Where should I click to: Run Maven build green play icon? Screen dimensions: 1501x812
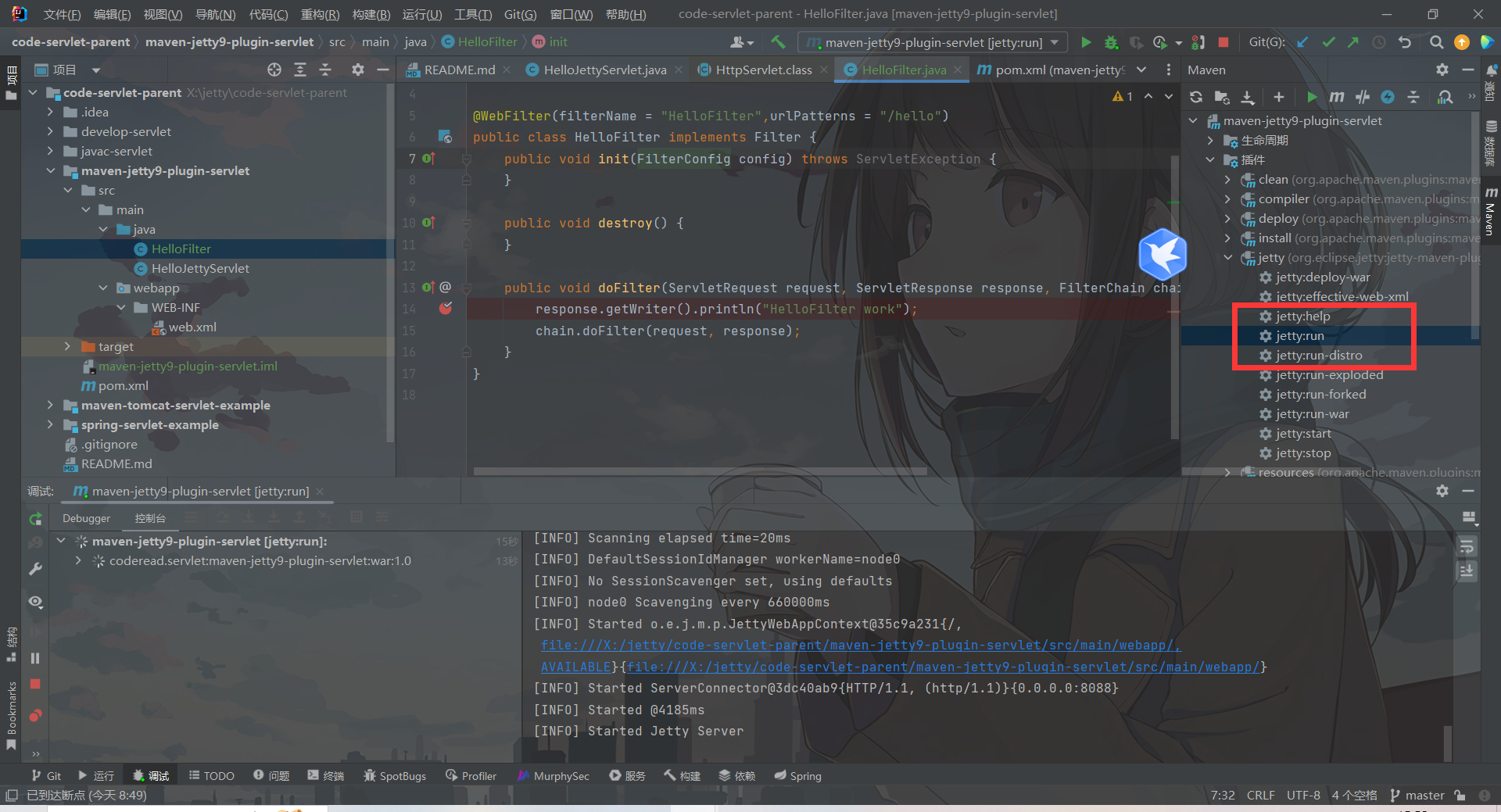click(x=1311, y=97)
